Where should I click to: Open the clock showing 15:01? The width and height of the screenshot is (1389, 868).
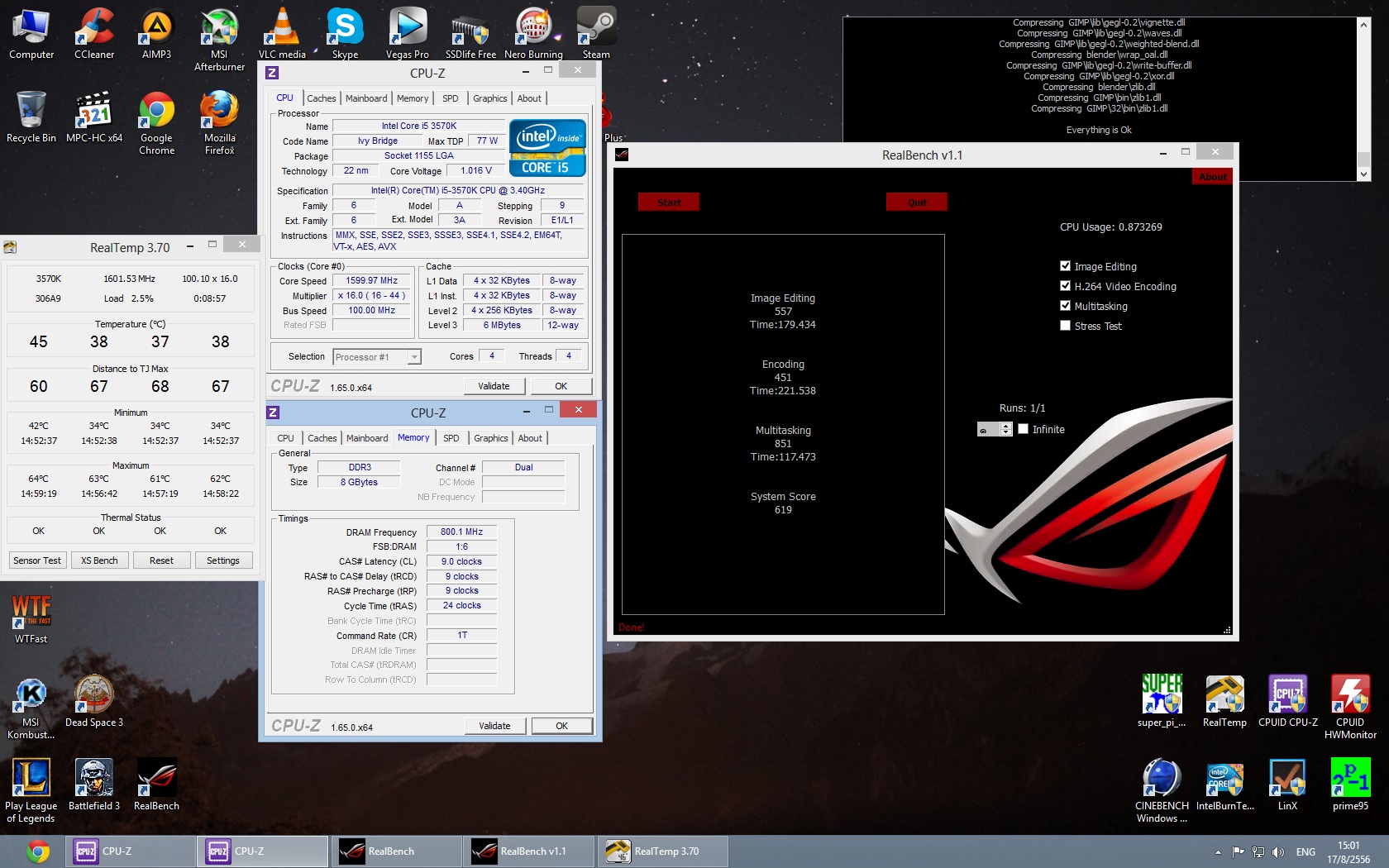coord(1348,852)
